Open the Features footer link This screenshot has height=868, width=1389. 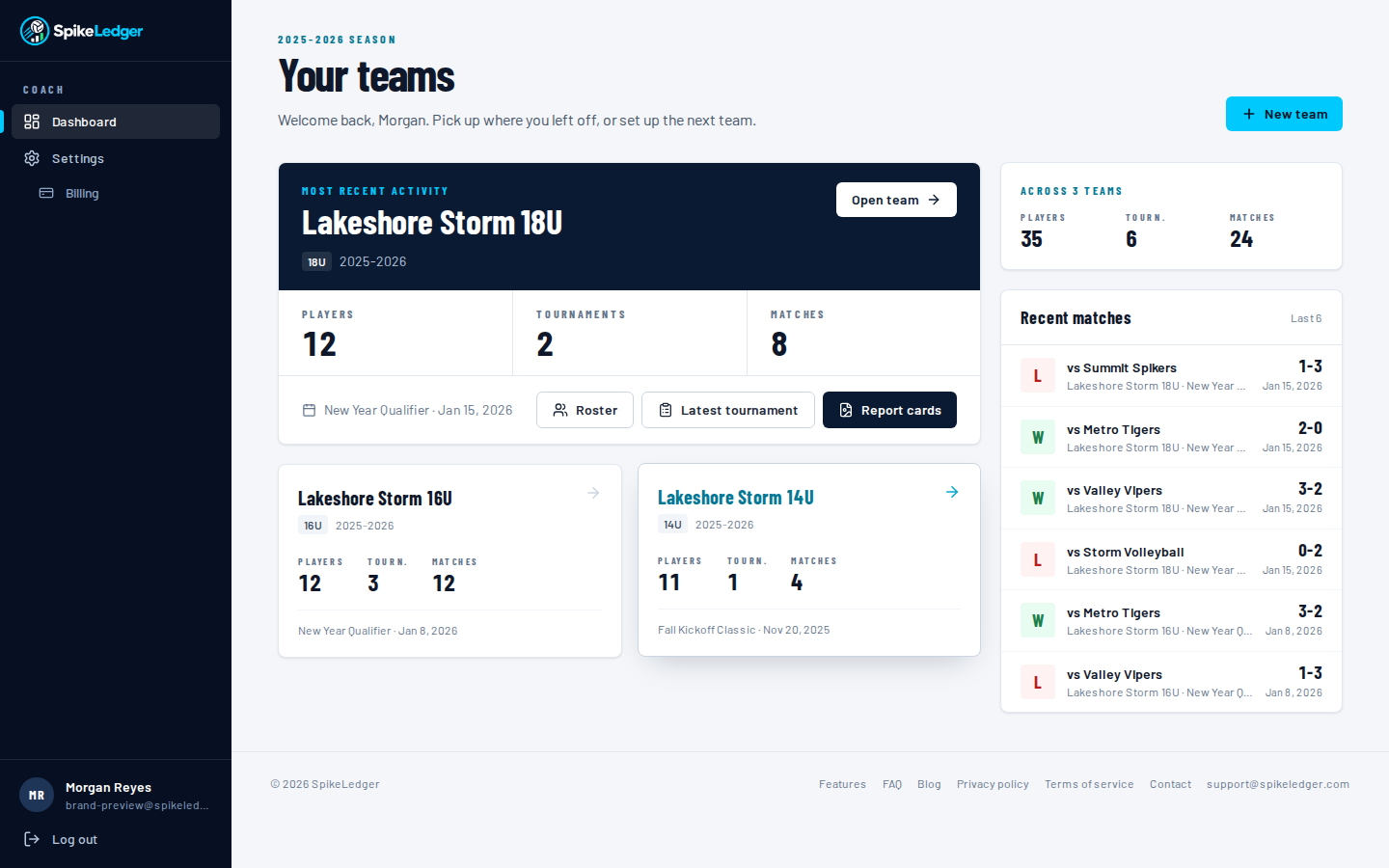click(842, 784)
